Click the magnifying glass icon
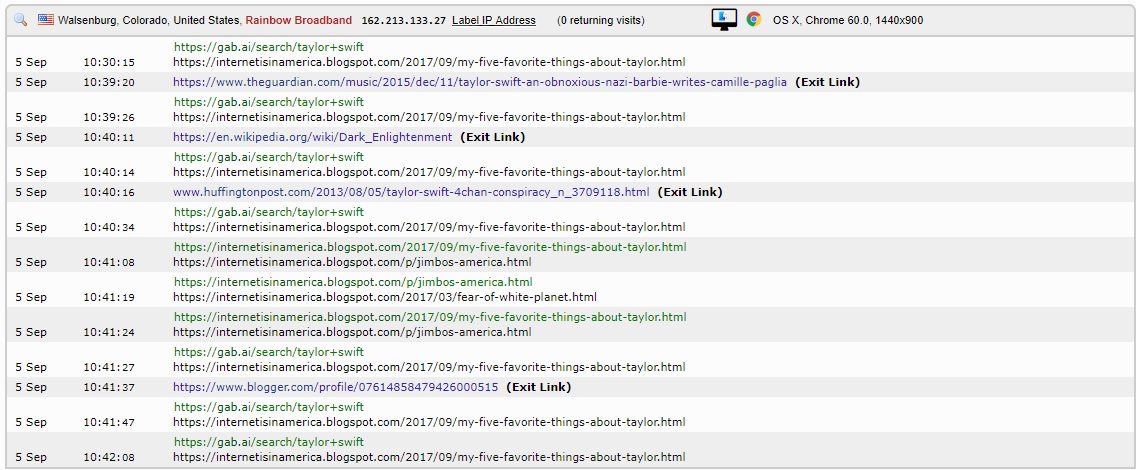 click(20, 20)
